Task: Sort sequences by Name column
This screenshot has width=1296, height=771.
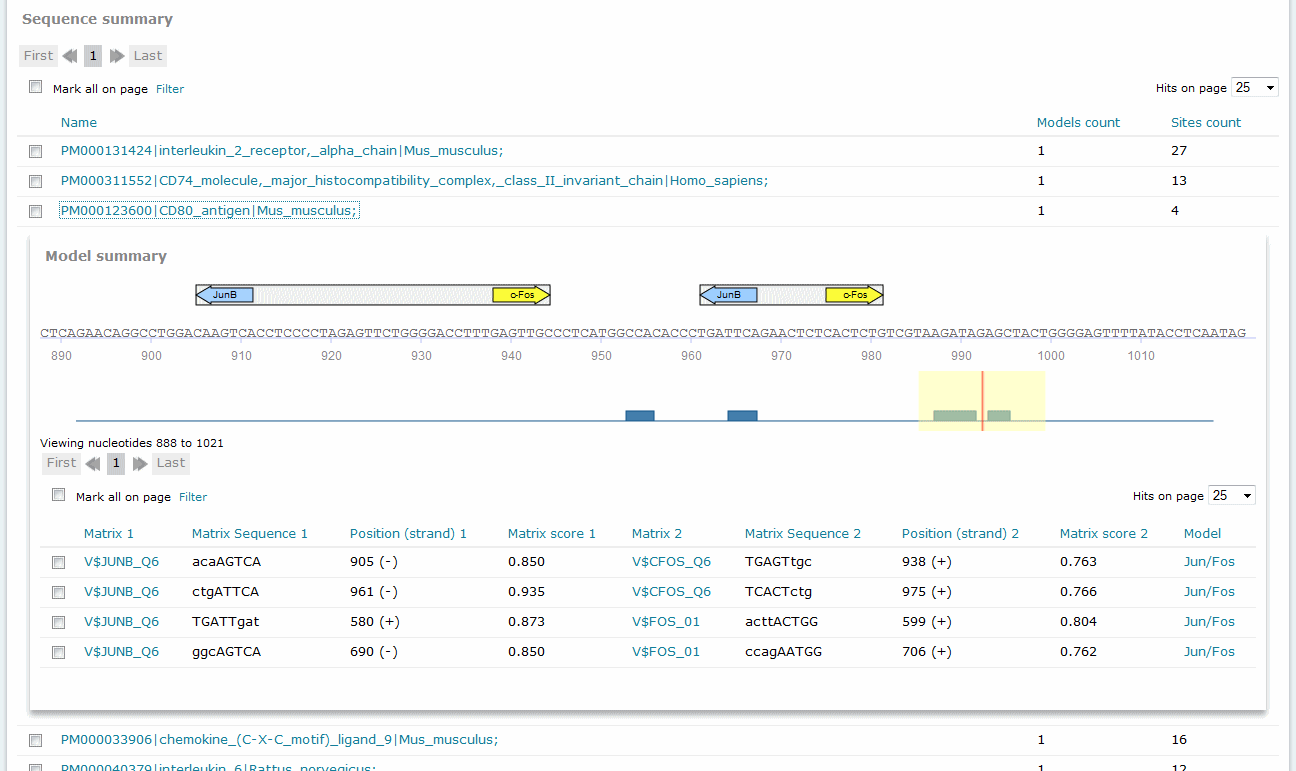Action: pos(79,122)
